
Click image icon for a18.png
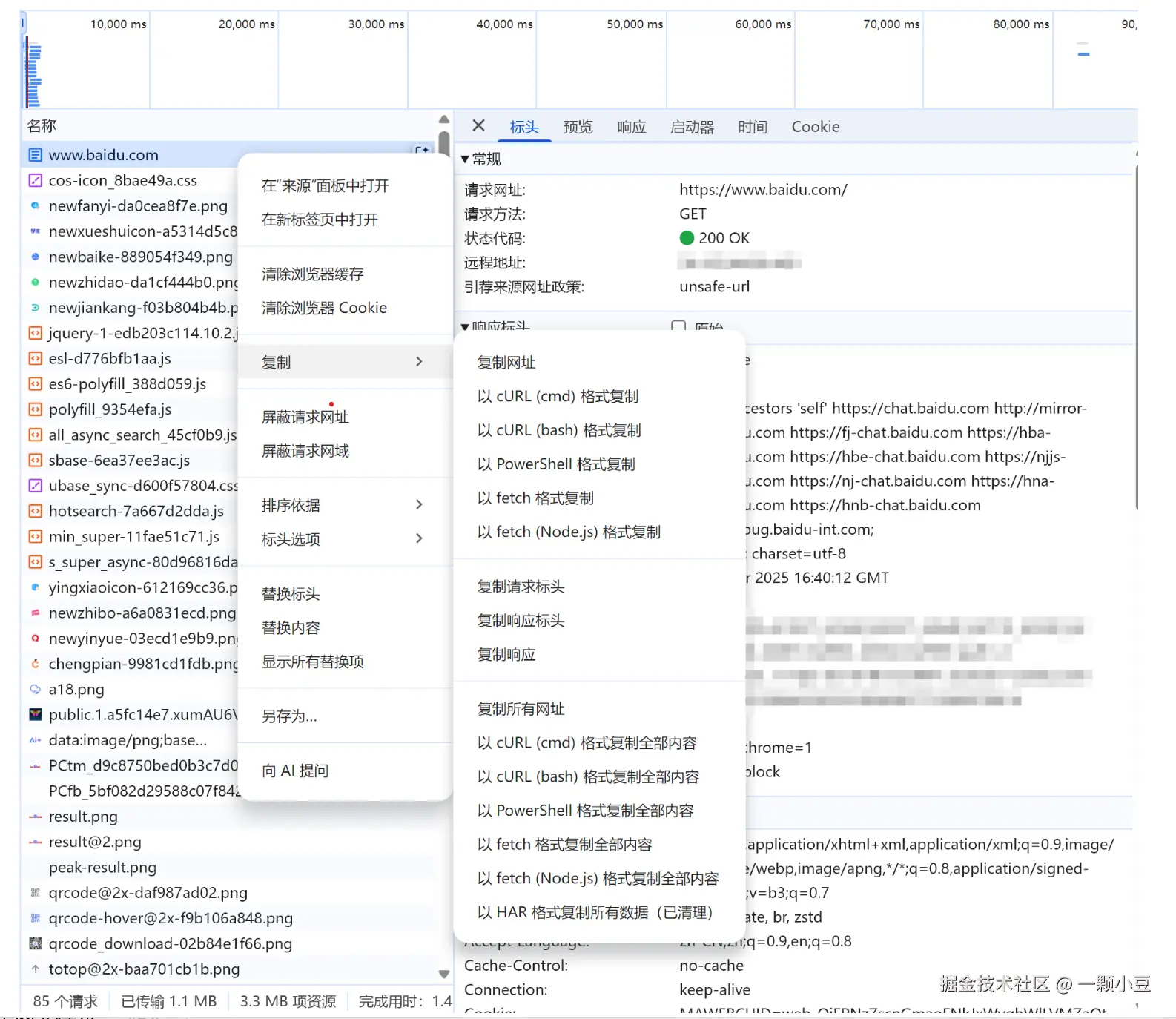[35, 689]
